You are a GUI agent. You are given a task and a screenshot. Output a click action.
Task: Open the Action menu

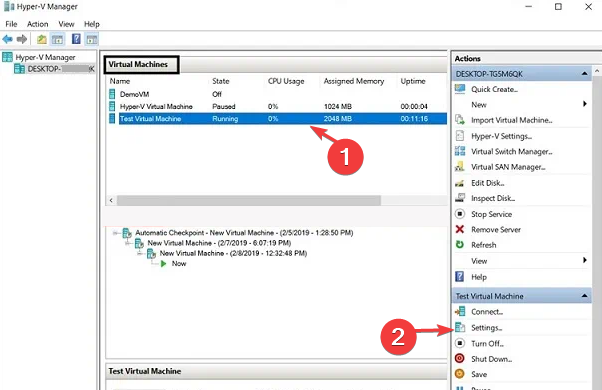coord(38,24)
